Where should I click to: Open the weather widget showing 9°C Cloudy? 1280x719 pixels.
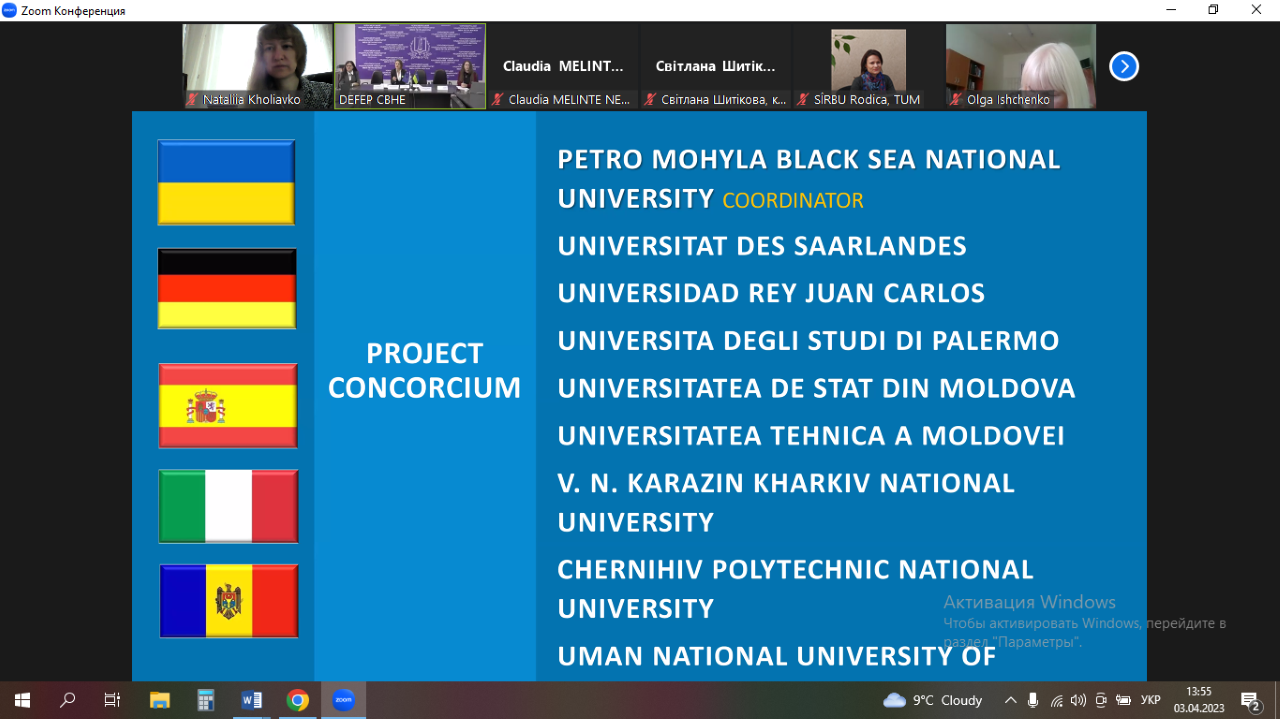coord(933,700)
